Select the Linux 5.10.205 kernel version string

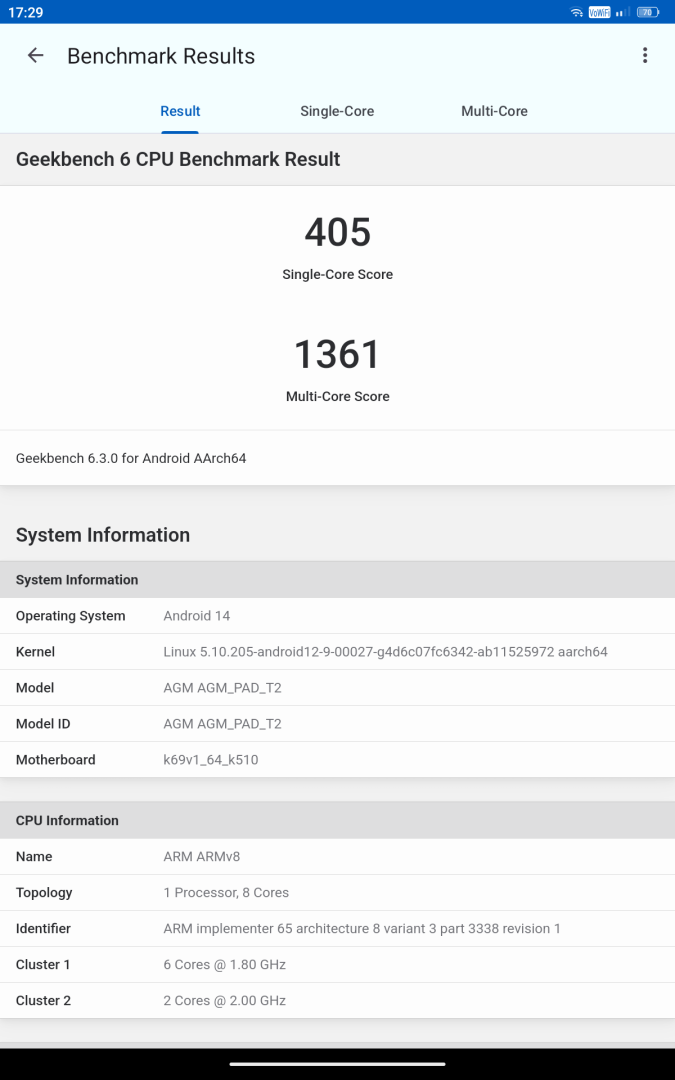pyautogui.click(x=385, y=652)
